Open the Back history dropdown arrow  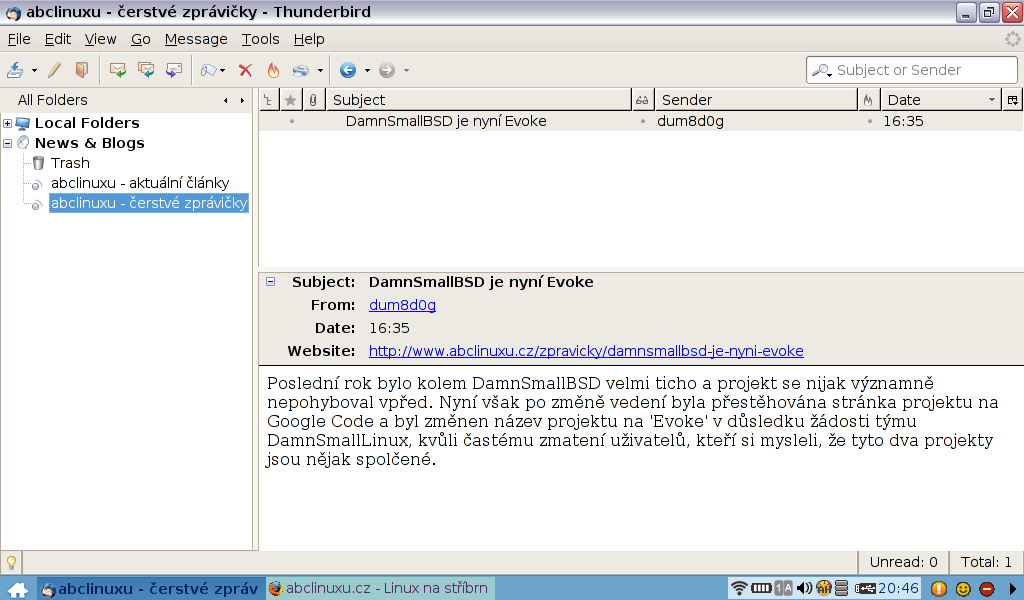(x=367, y=71)
